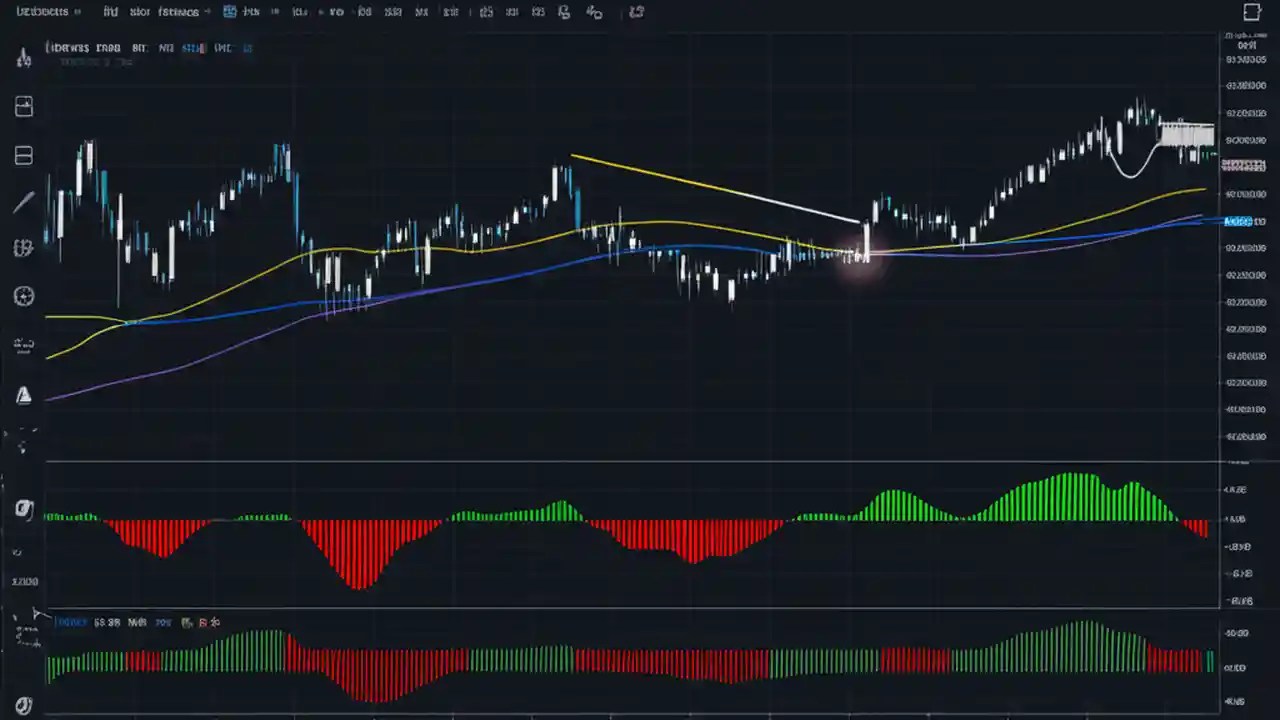Enable the alerts bell in the toolbar
This screenshot has height=720, width=1280.
point(563,12)
